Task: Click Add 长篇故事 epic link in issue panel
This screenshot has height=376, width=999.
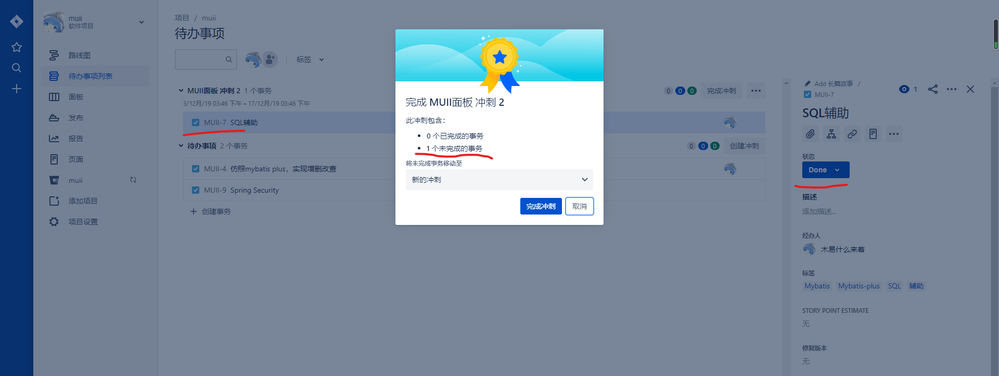Action: 832,83
